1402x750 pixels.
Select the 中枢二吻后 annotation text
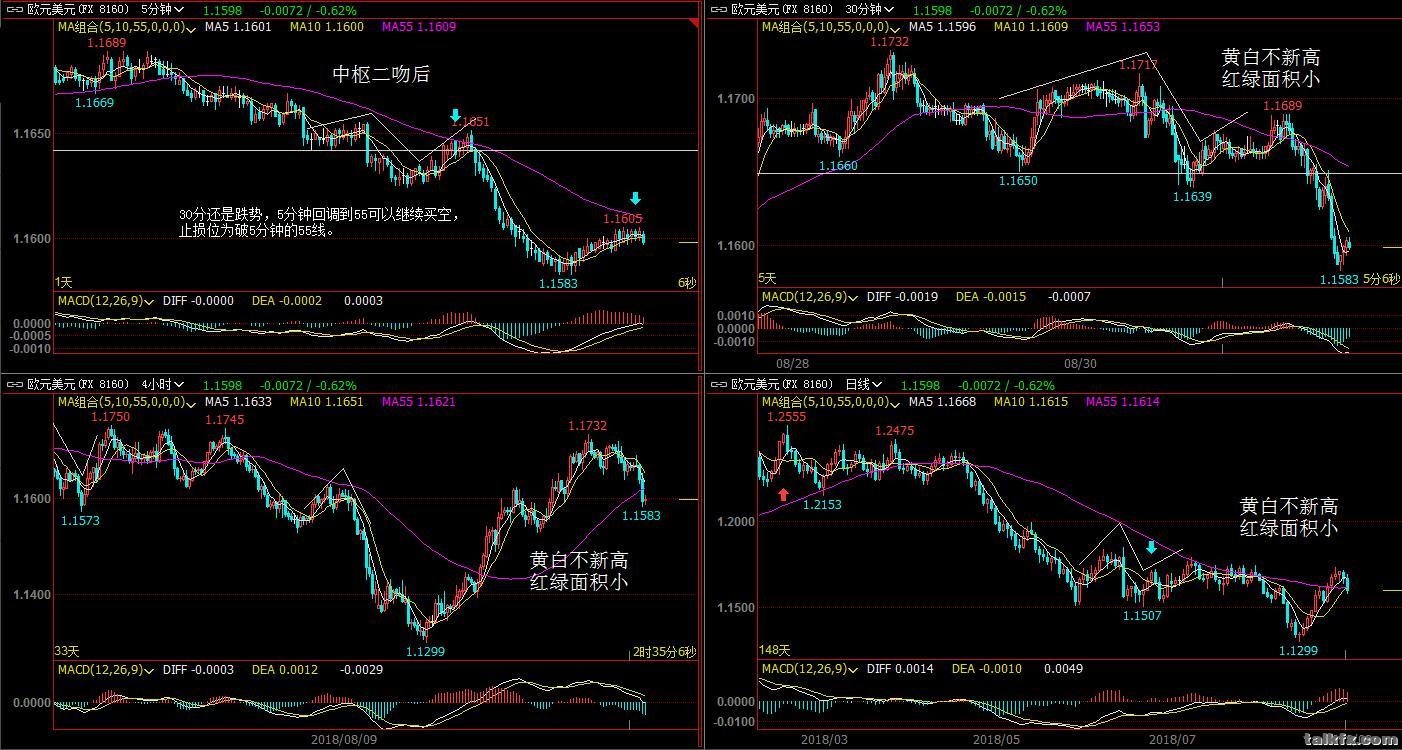click(x=381, y=75)
